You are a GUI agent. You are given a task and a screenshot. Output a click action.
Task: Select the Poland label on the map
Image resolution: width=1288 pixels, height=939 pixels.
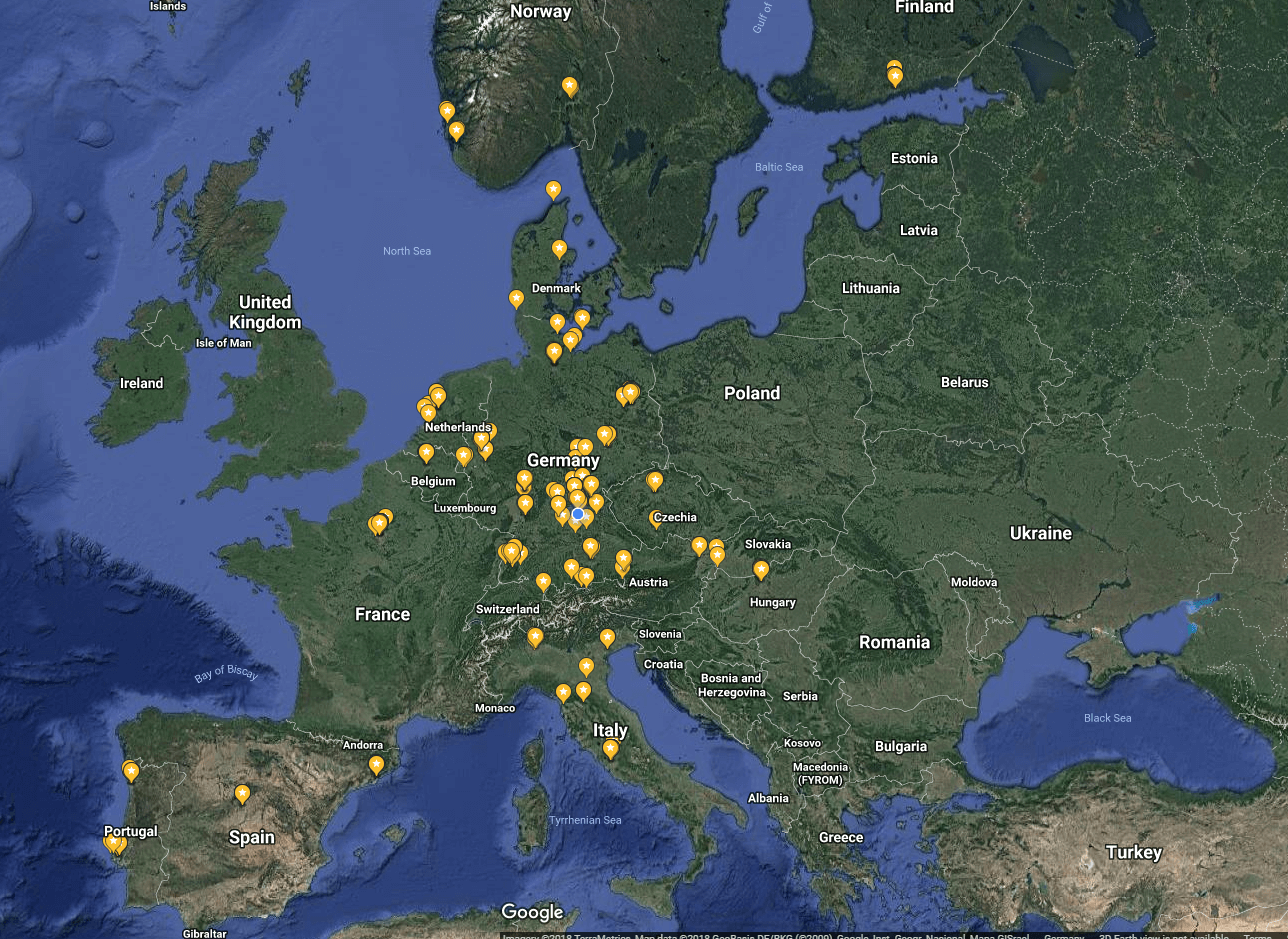752,393
